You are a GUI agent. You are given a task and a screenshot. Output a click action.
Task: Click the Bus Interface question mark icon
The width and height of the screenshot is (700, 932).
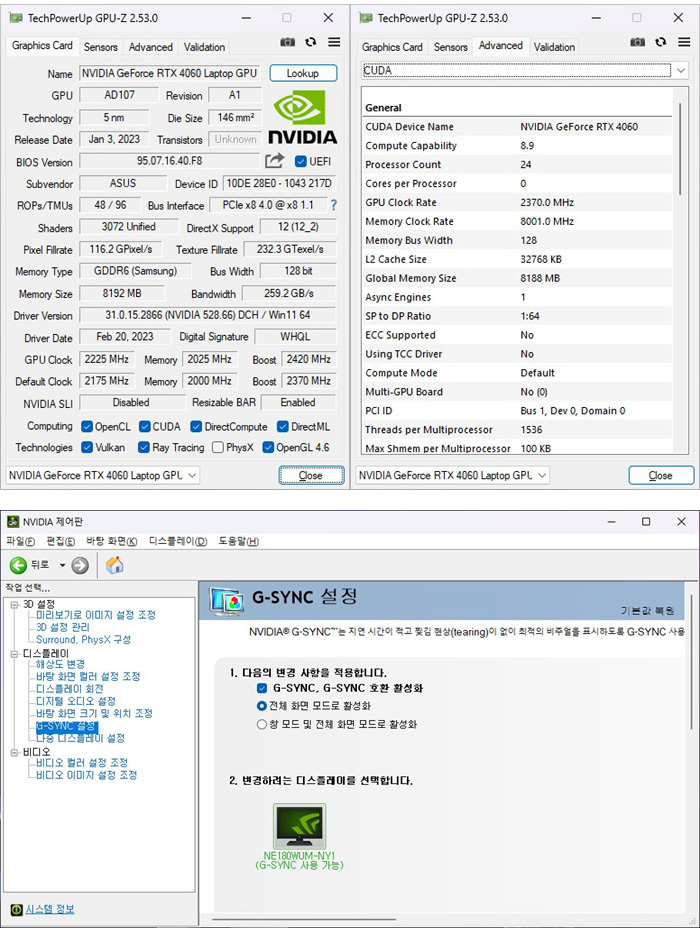tap(334, 205)
